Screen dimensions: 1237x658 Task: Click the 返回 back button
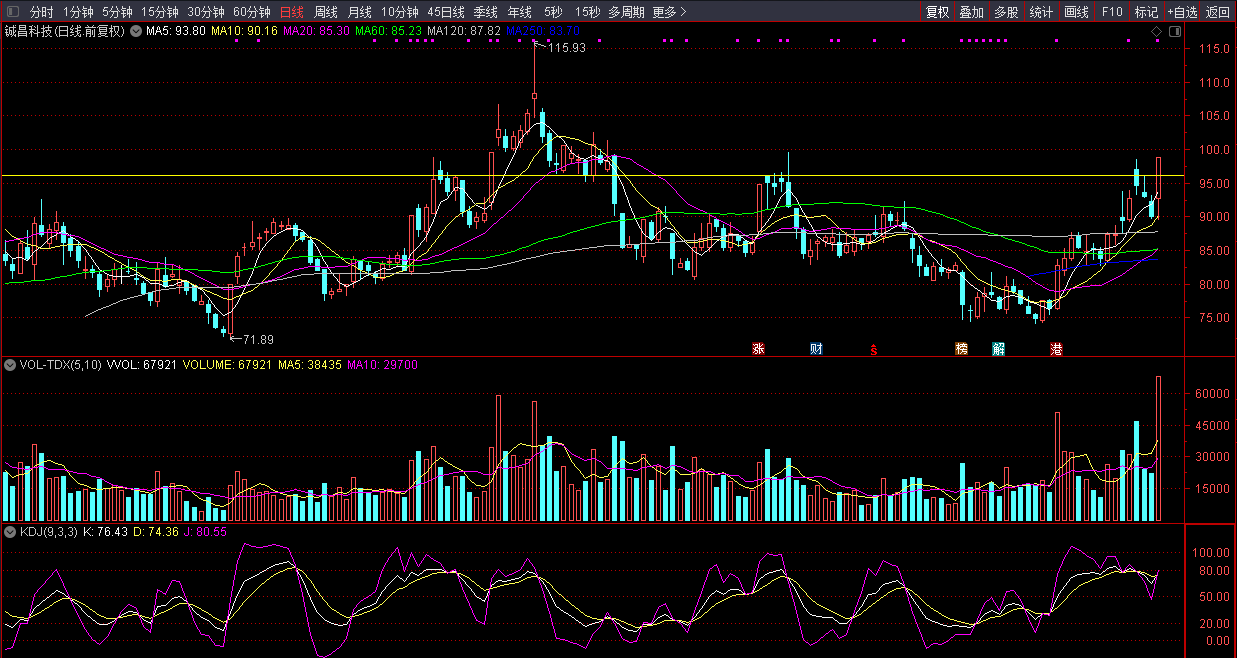click(1218, 12)
